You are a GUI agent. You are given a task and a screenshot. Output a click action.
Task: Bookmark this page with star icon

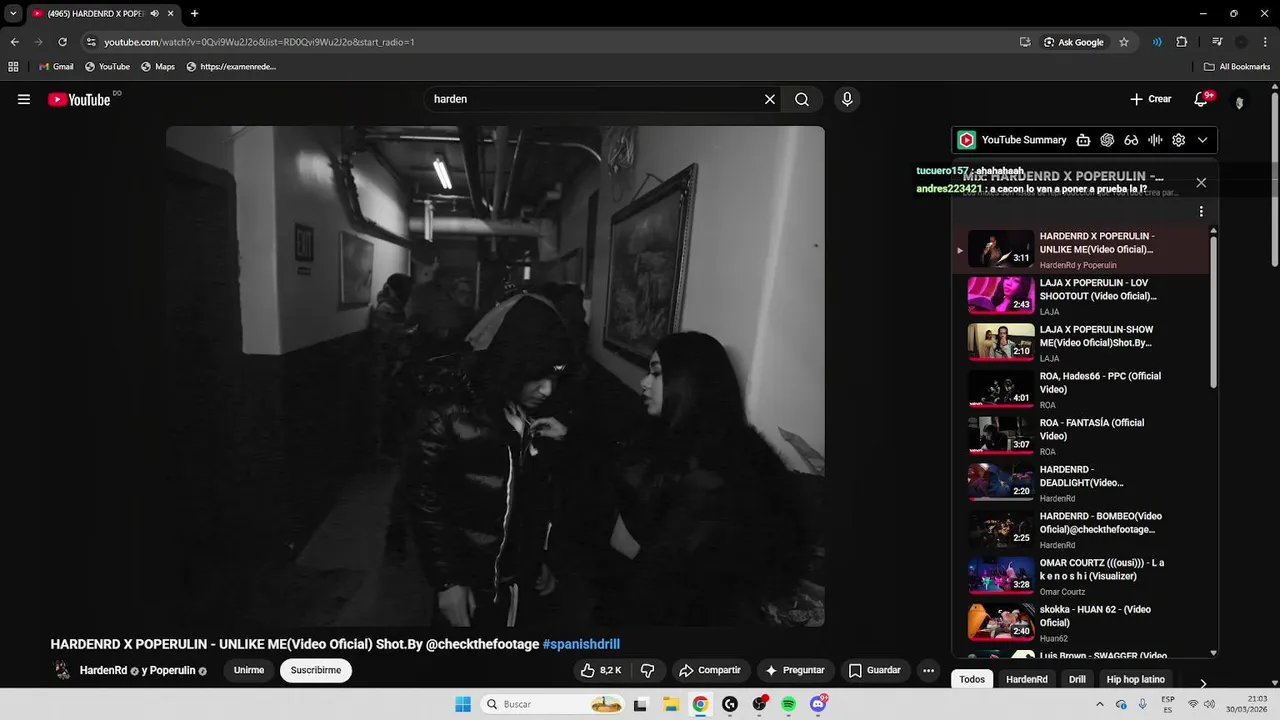[x=1124, y=42]
